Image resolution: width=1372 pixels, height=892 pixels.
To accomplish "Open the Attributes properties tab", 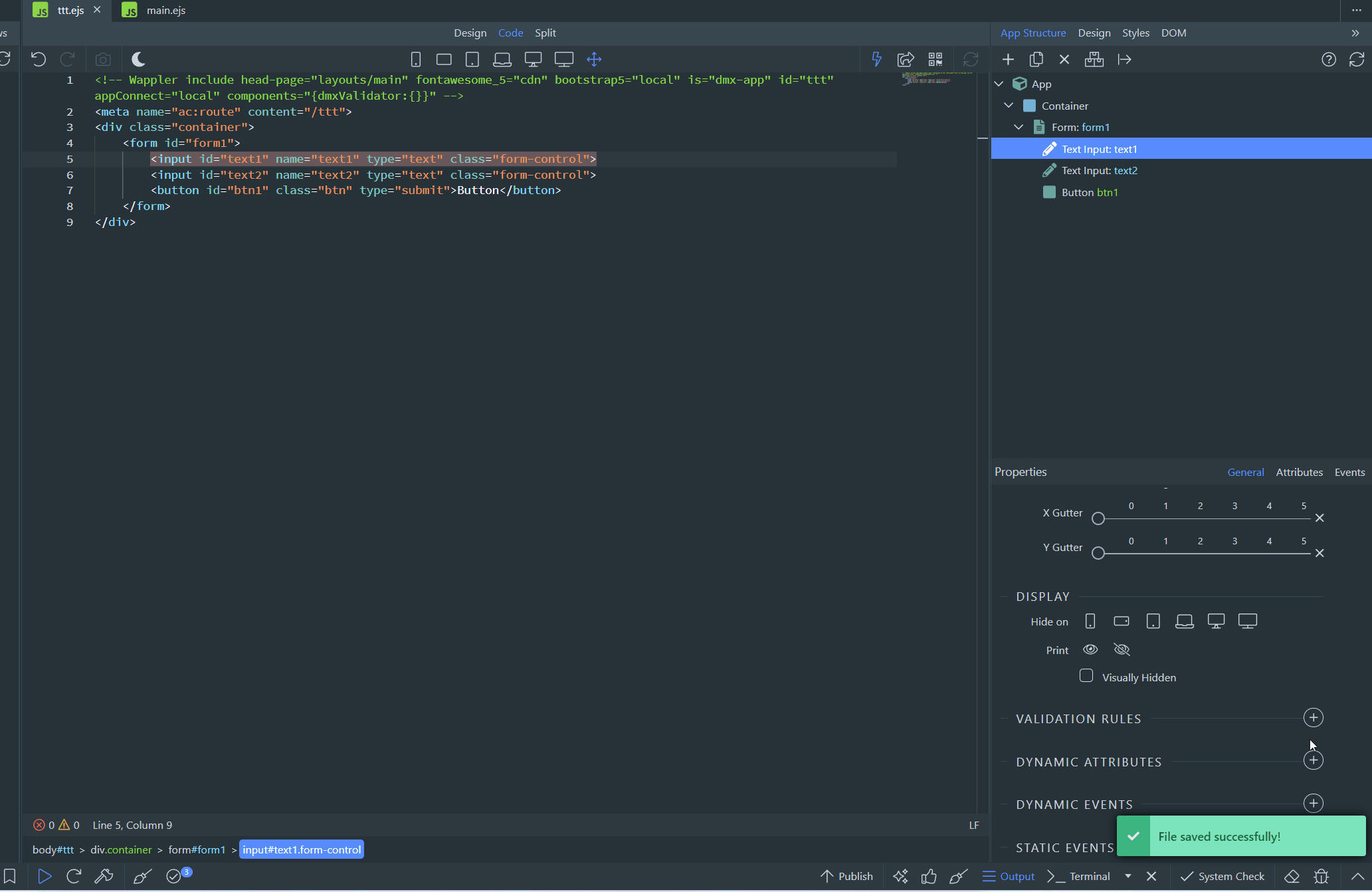I will coord(1299,472).
